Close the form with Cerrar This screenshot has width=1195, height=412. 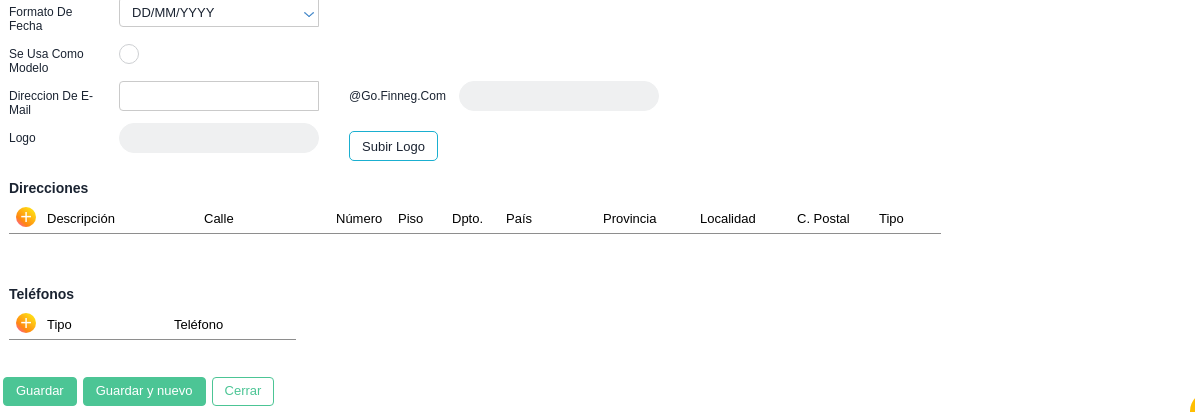243,391
